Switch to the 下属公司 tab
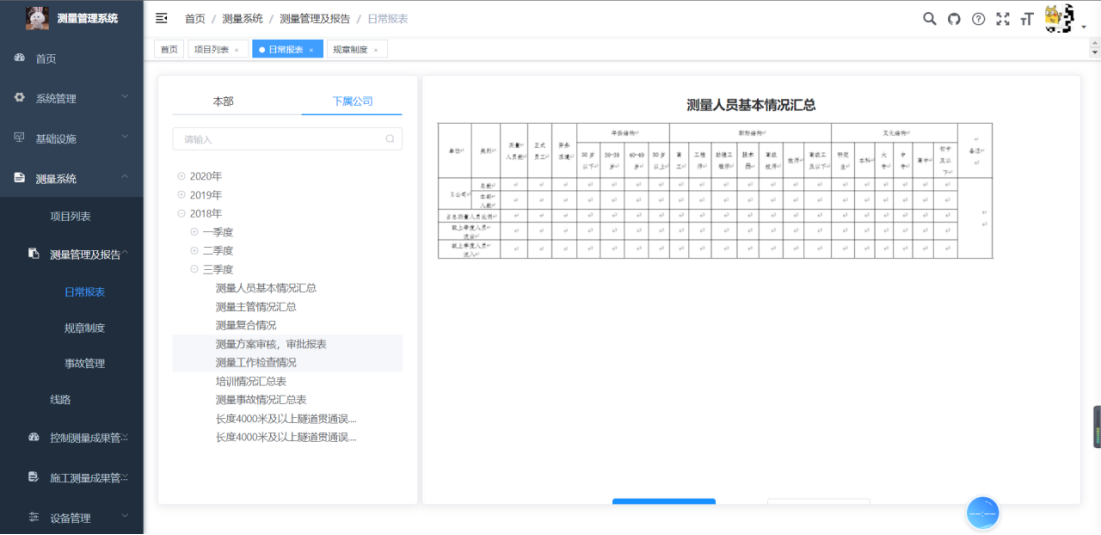Screen dimensions: 1101x535 tap(352, 101)
